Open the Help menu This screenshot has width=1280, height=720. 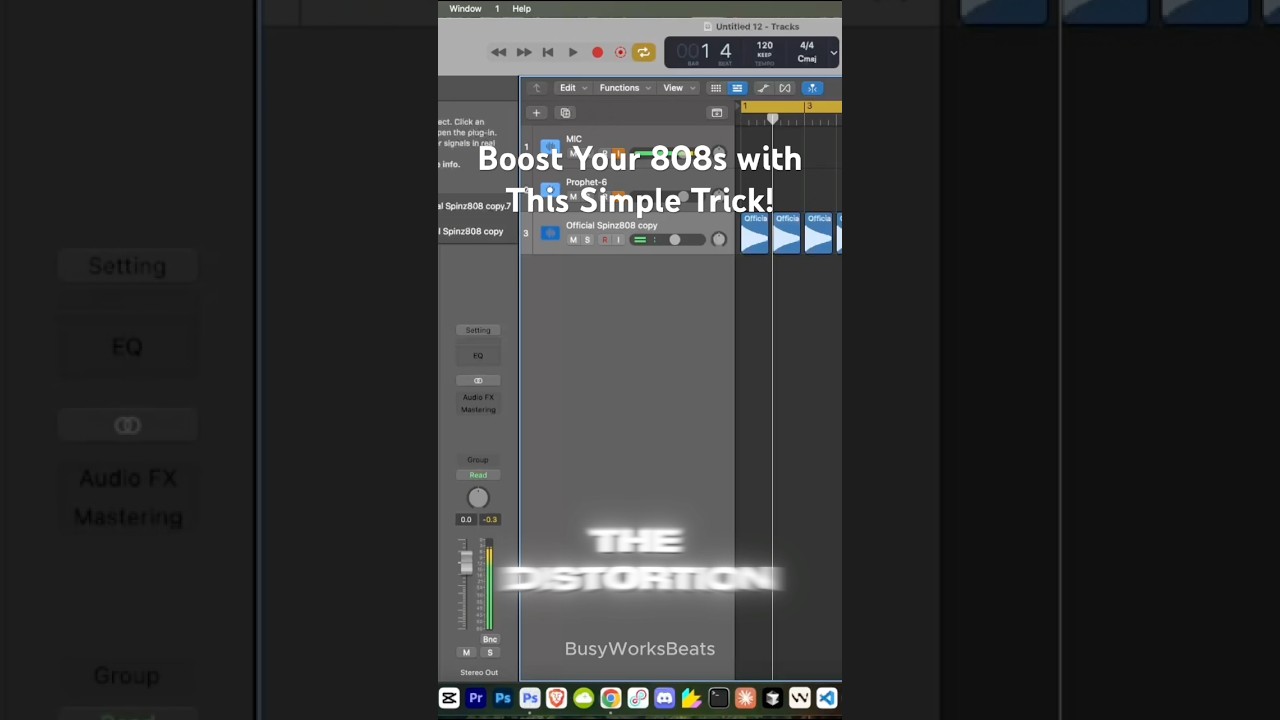coord(521,9)
